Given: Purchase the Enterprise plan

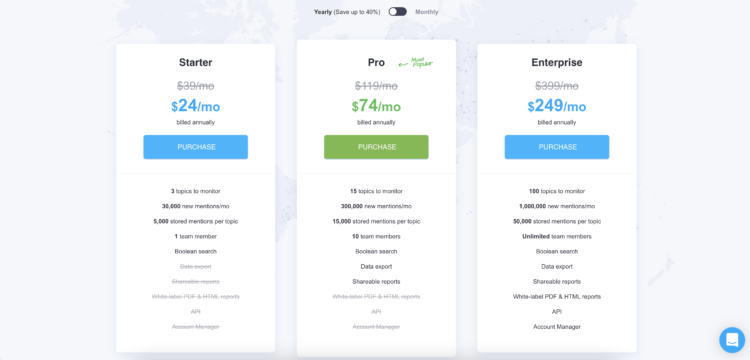Looking at the screenshot, I should coord(557,147).
